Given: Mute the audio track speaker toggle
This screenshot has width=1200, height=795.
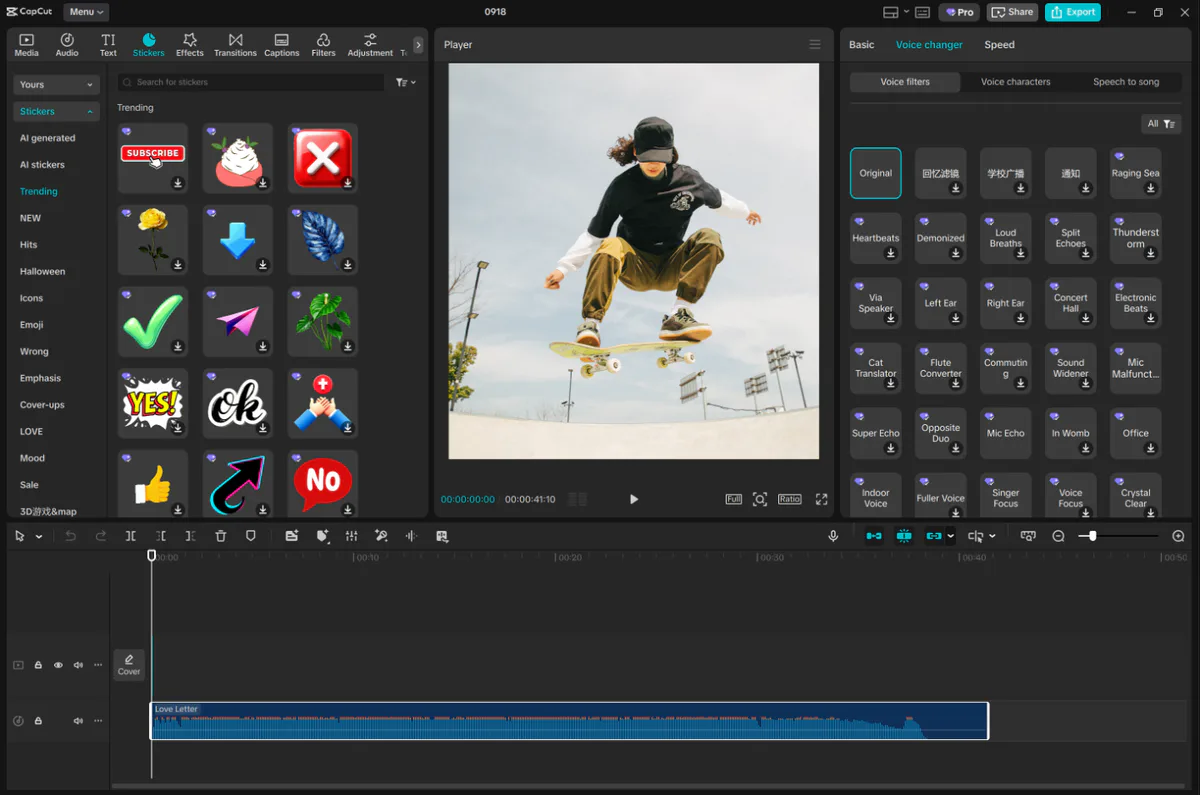Looking at the screenshot, I should [78, 720].
